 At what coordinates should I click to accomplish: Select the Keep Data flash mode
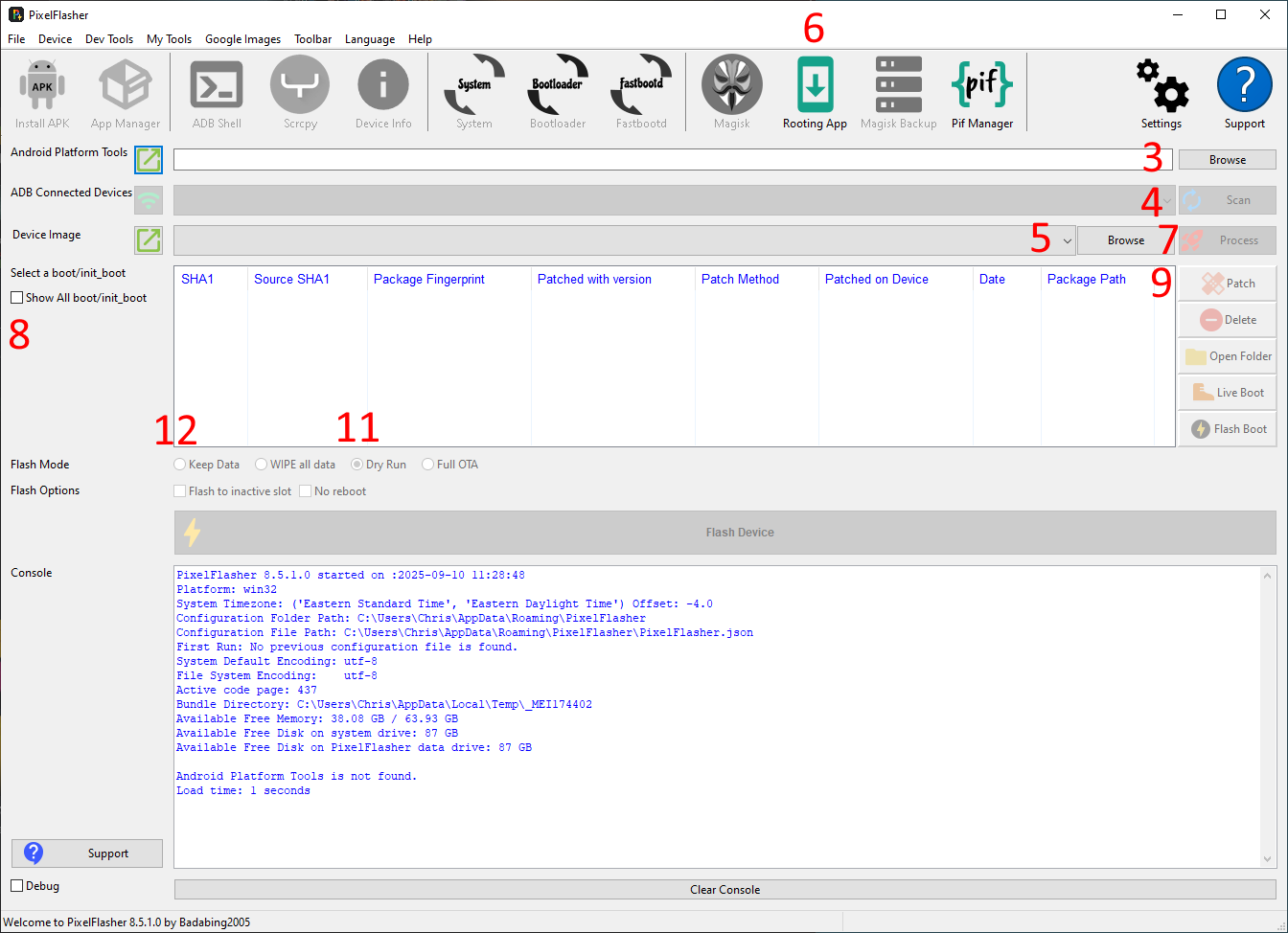(x=179, y=465)
